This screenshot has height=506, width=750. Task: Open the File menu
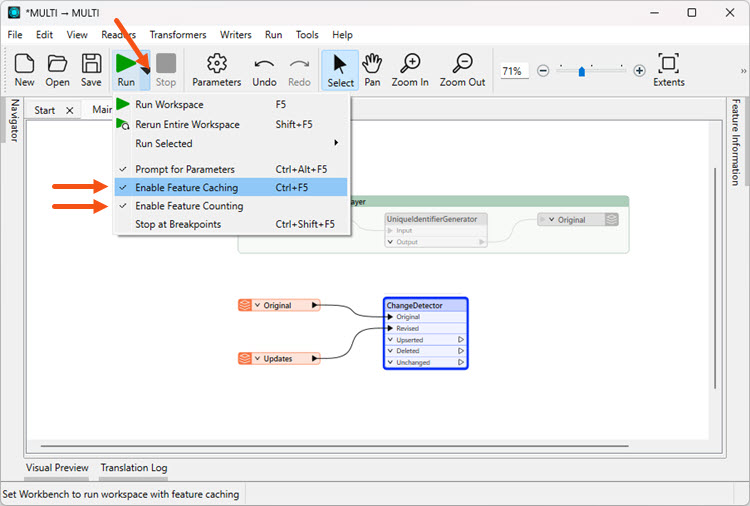(15, 35)
